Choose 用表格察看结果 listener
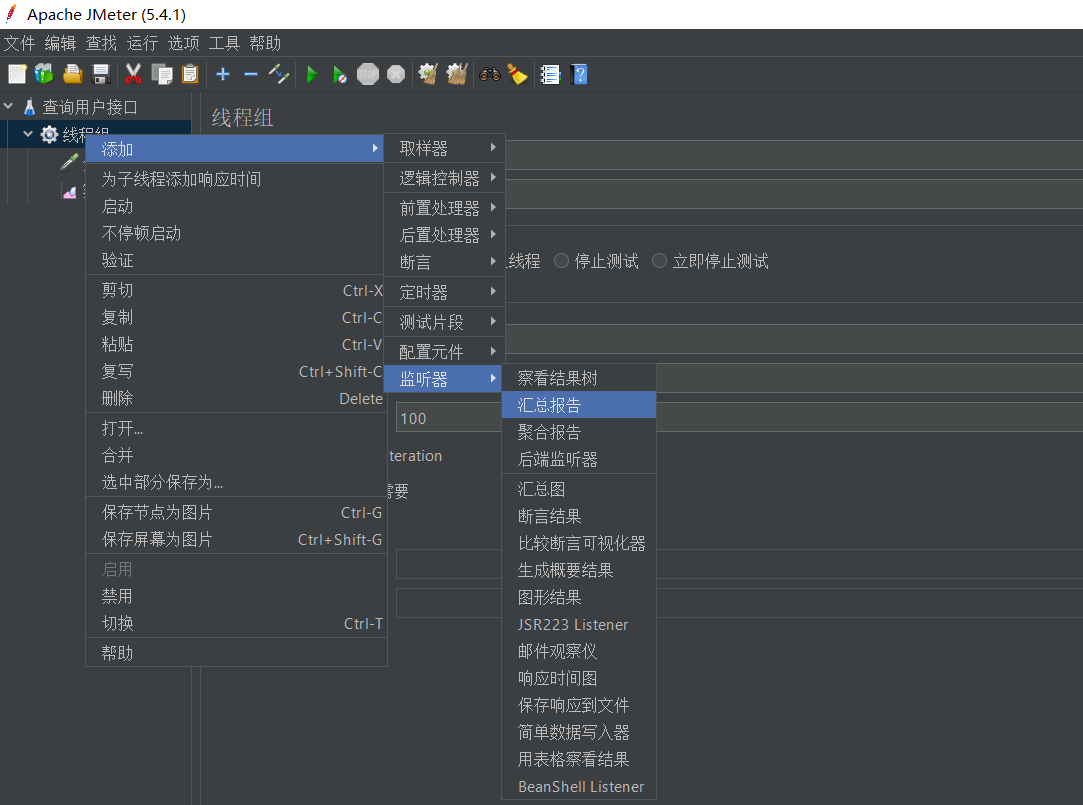The image size is (1083, 805). [579, 759]
